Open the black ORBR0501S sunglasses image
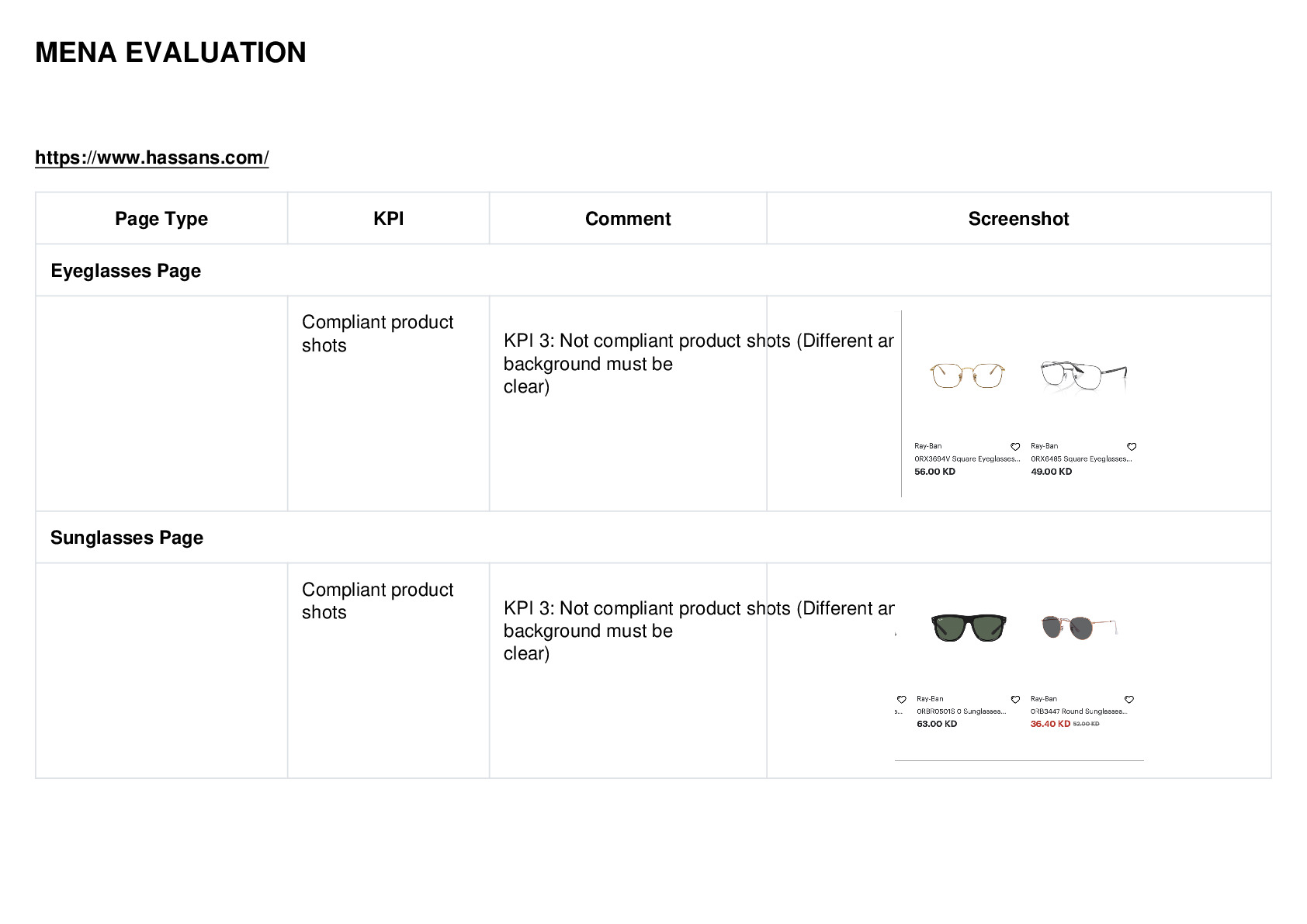 (x=969, y=627)
